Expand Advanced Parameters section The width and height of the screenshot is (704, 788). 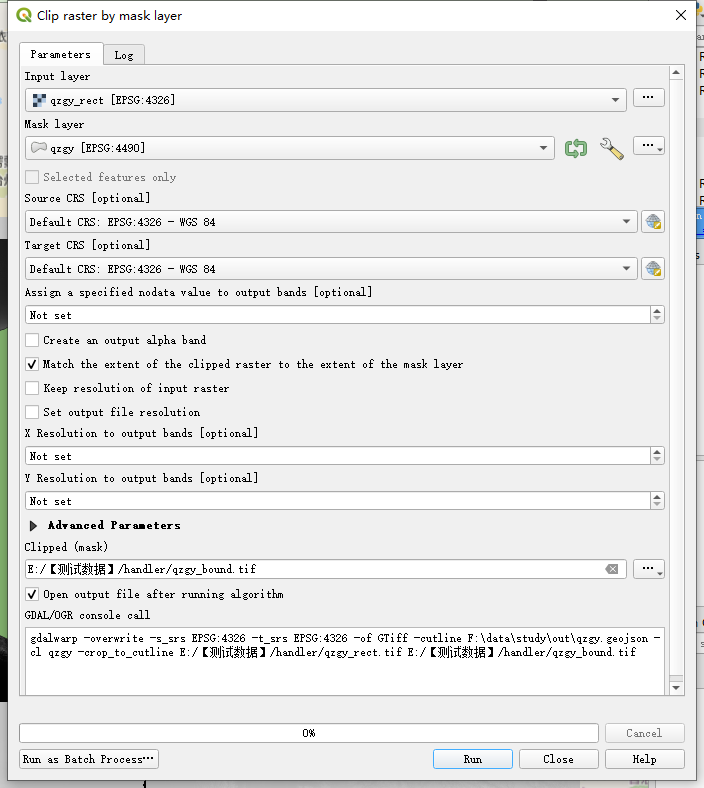pyautogui.click(x=33, y=526)
